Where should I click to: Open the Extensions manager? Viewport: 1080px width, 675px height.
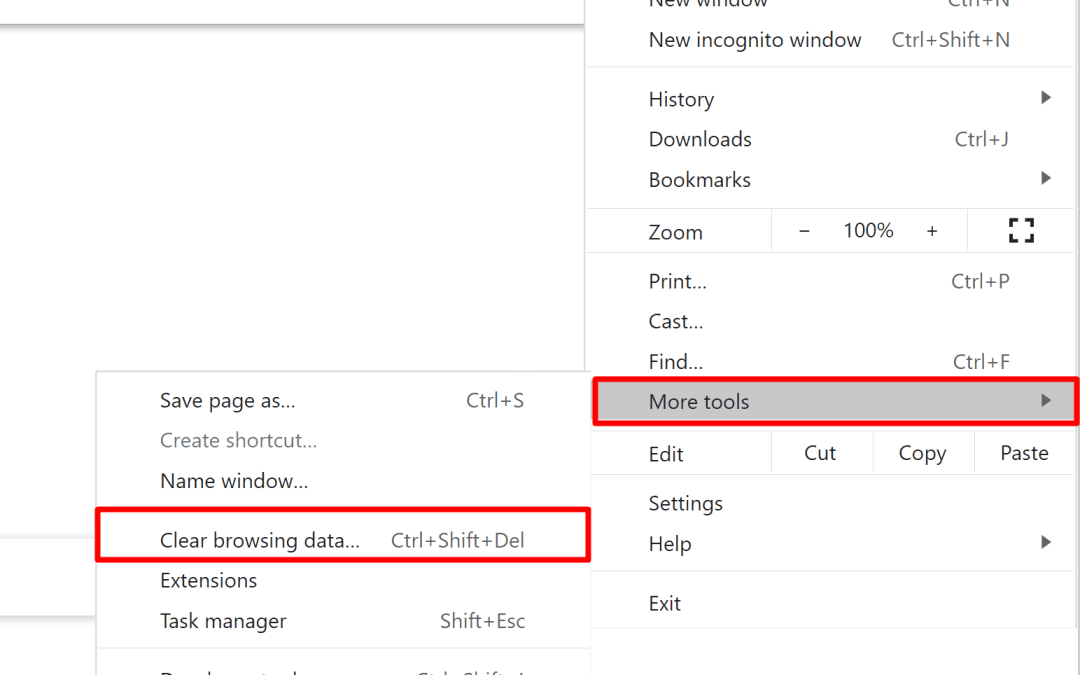[x=208, y=580]
